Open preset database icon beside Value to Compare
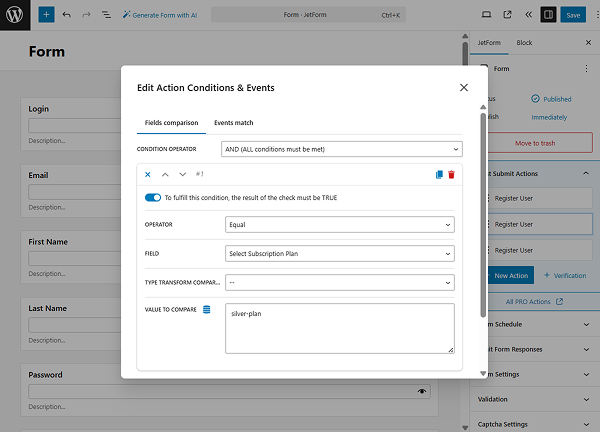The height and width of the screenshot is (432, 600). (x=206, y=310)
